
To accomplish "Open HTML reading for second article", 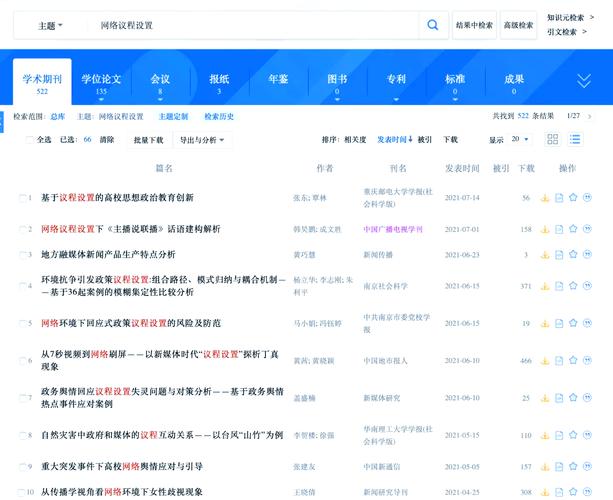I will [x=559, y=229].
